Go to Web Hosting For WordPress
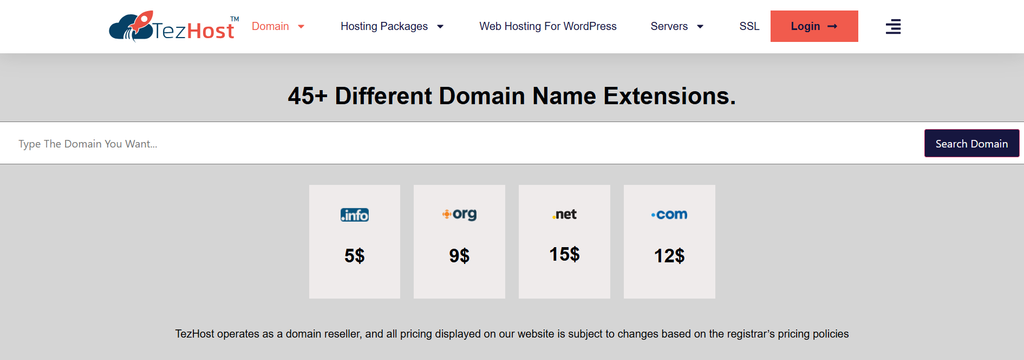Image resolution: width=1024 pixels, height=360 pixels. click(x=548, y=26)
